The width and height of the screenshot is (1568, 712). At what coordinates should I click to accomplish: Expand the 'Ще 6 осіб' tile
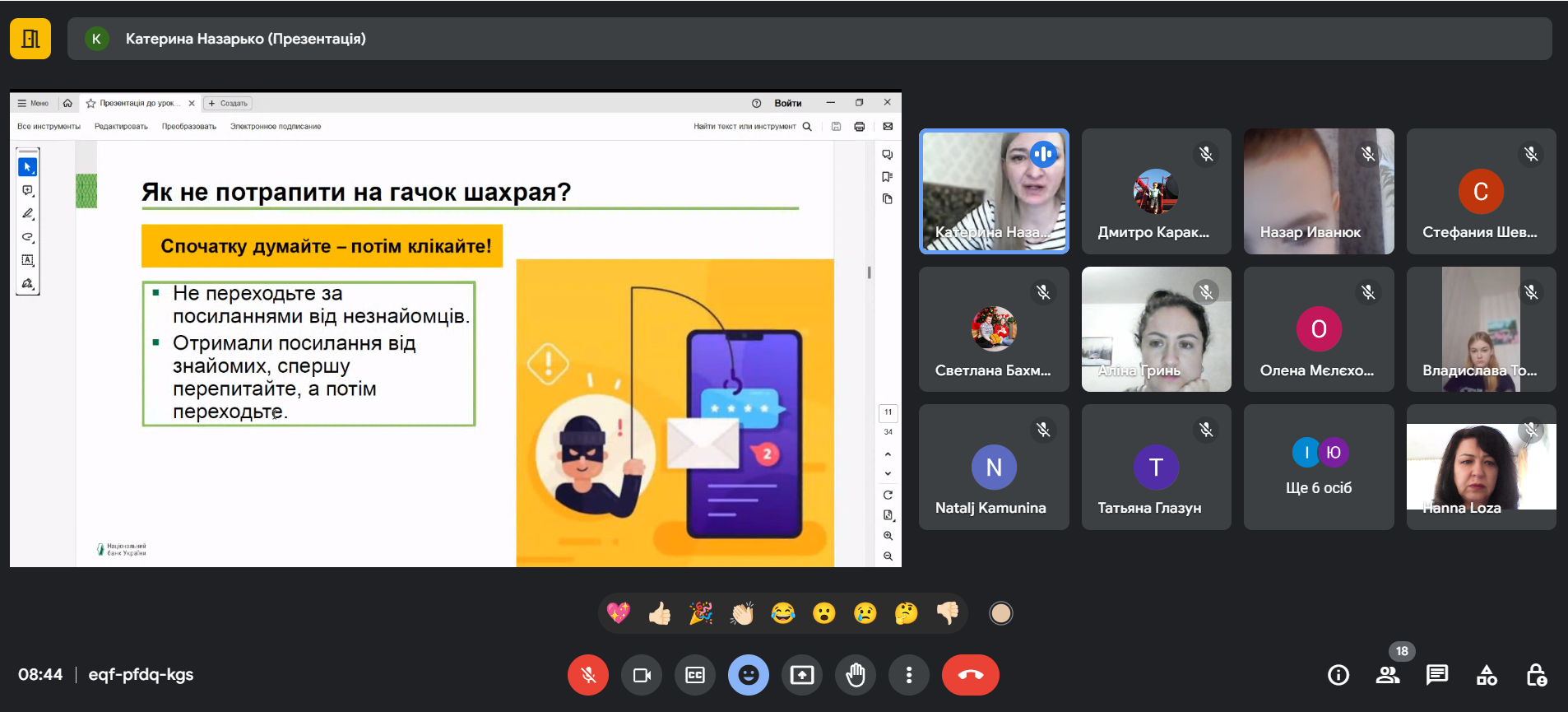tap(1318, 468)
